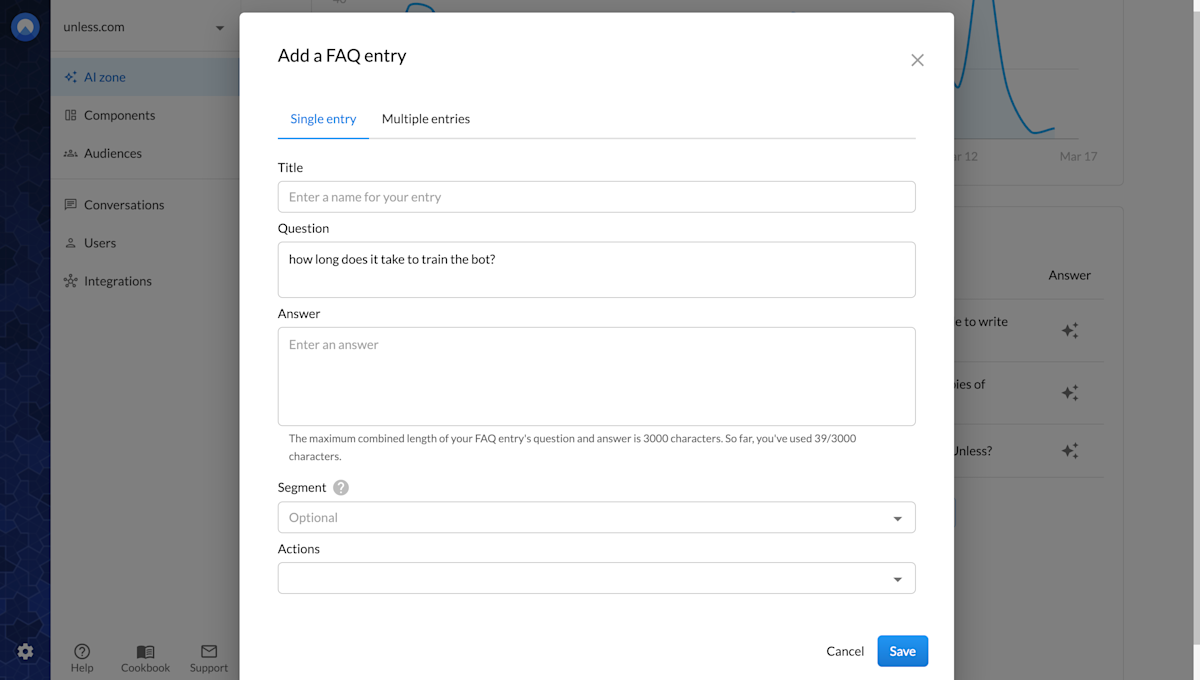
Task: Select the Users icon in the sidebar
Action: (70, 242)
